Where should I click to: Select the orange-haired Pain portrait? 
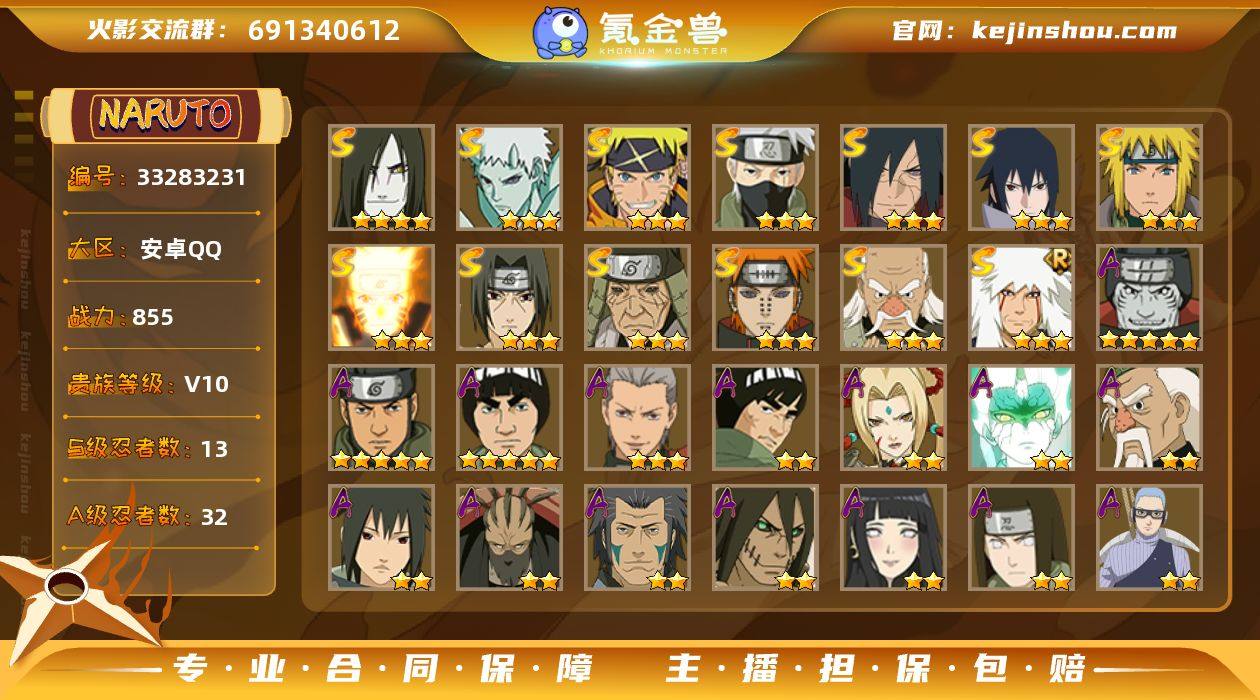(765, 298)
